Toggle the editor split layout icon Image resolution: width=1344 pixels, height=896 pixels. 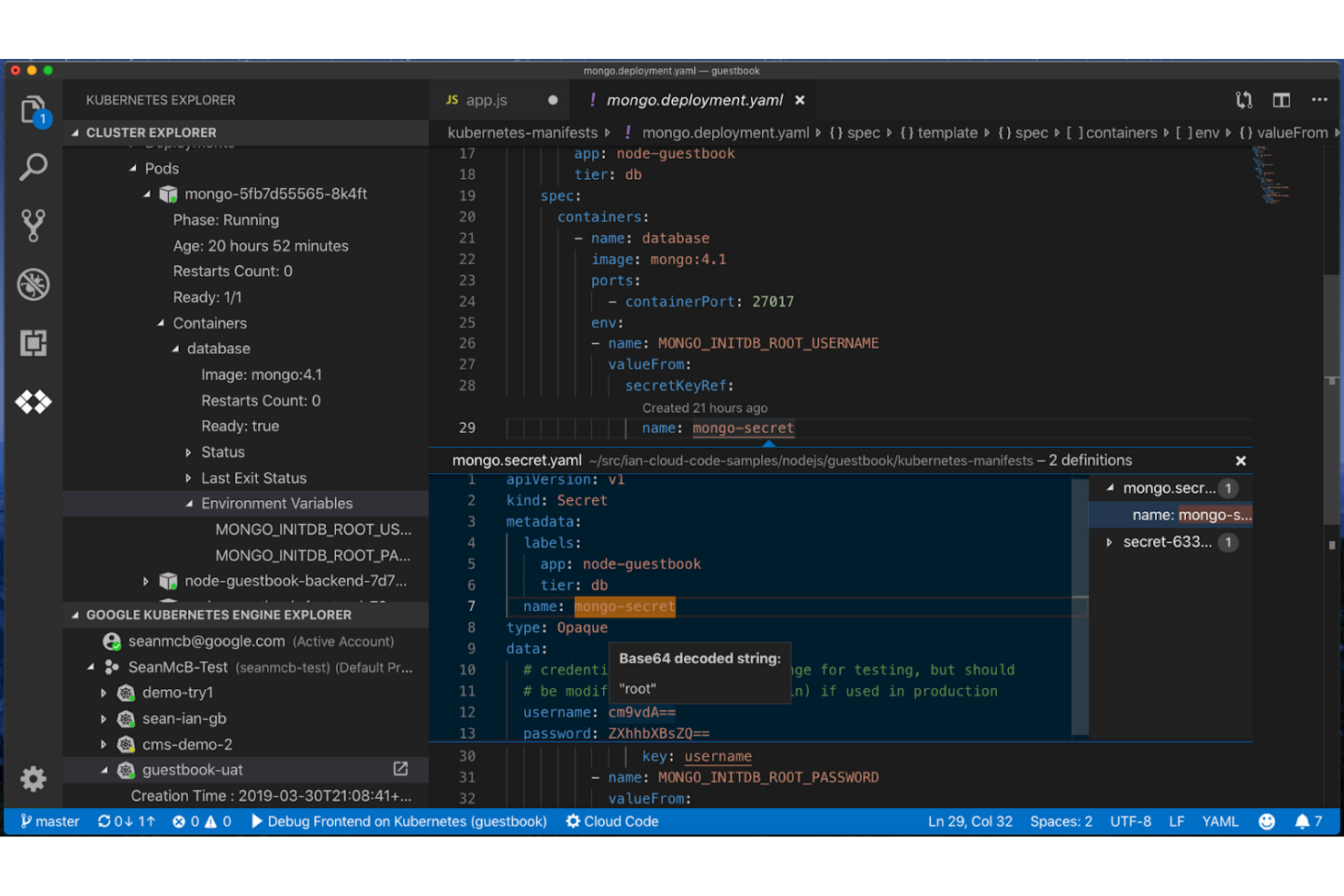(1281, 100)
